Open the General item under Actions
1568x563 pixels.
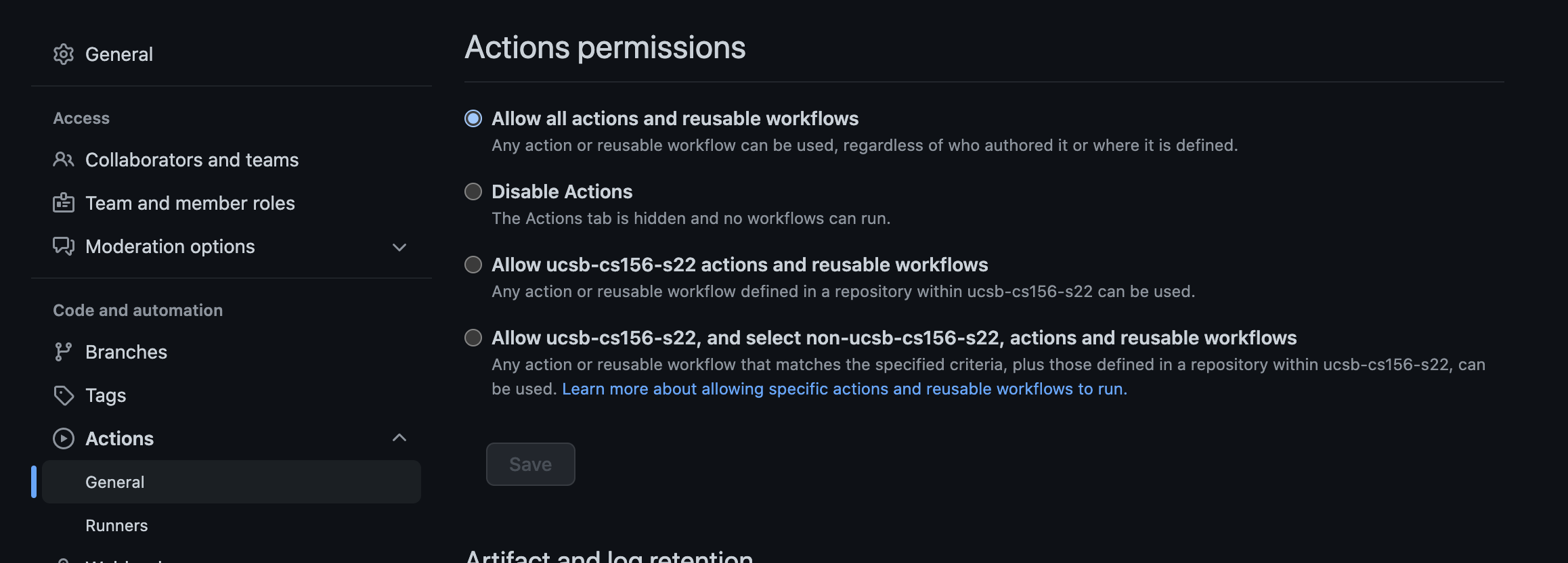point(114,482)
